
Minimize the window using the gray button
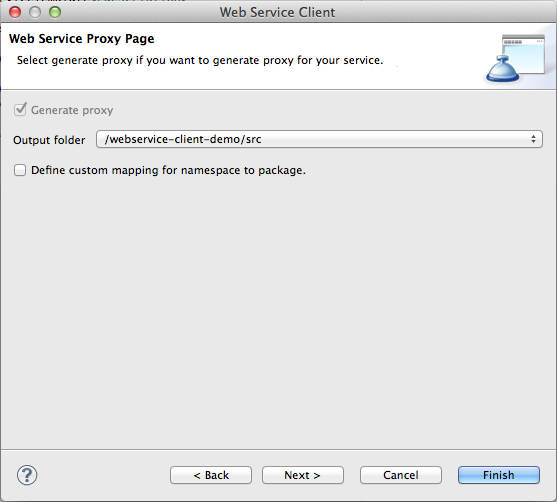pyautogui.click(x=35, y=12)
